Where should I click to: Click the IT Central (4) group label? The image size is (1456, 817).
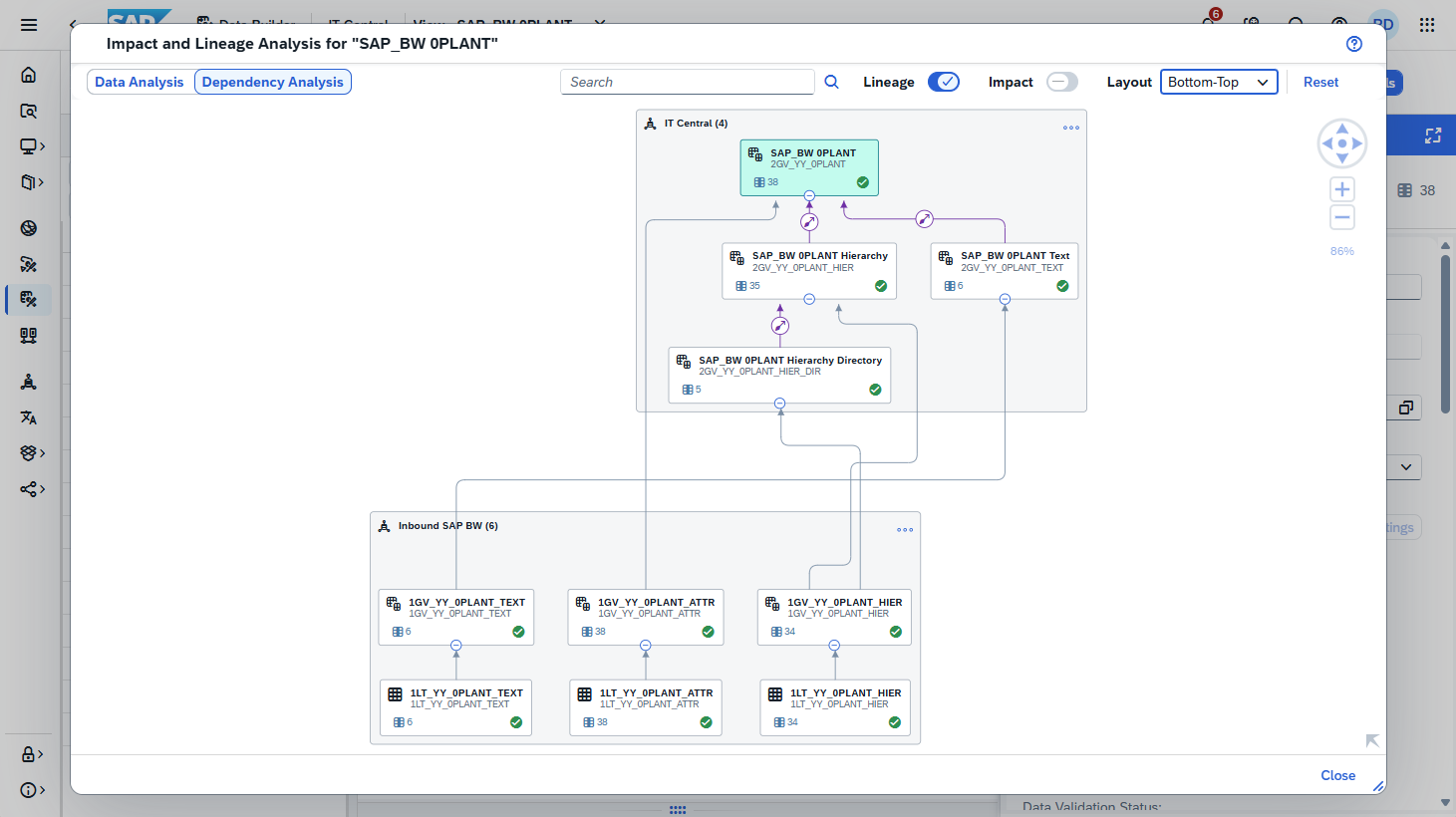click(696, 124)
